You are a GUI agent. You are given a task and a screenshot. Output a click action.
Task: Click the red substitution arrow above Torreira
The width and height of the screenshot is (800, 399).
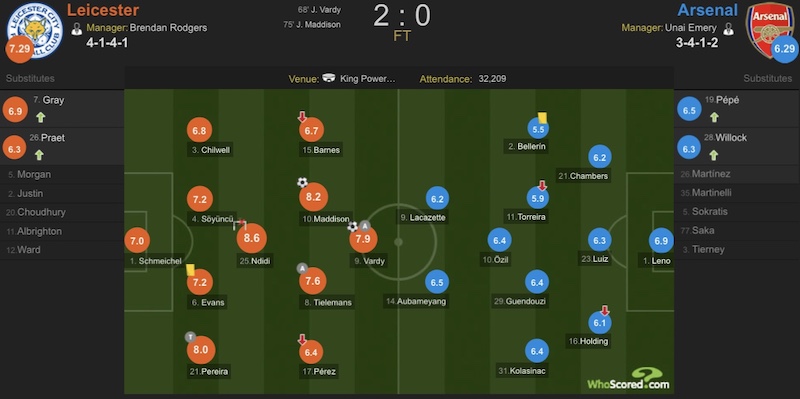click(542, 186)
